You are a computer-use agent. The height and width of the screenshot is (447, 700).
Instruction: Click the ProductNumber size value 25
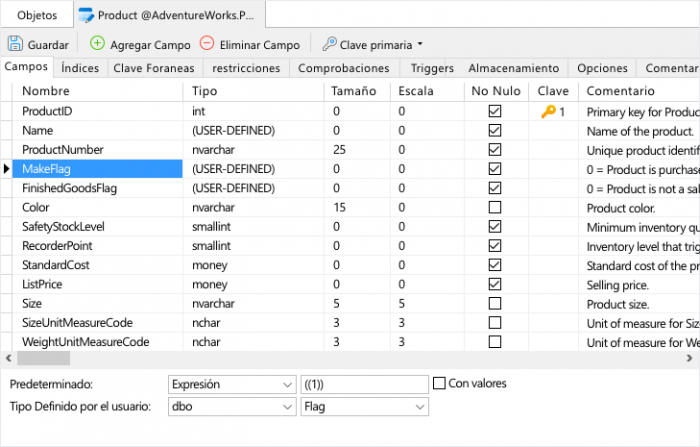339,150
